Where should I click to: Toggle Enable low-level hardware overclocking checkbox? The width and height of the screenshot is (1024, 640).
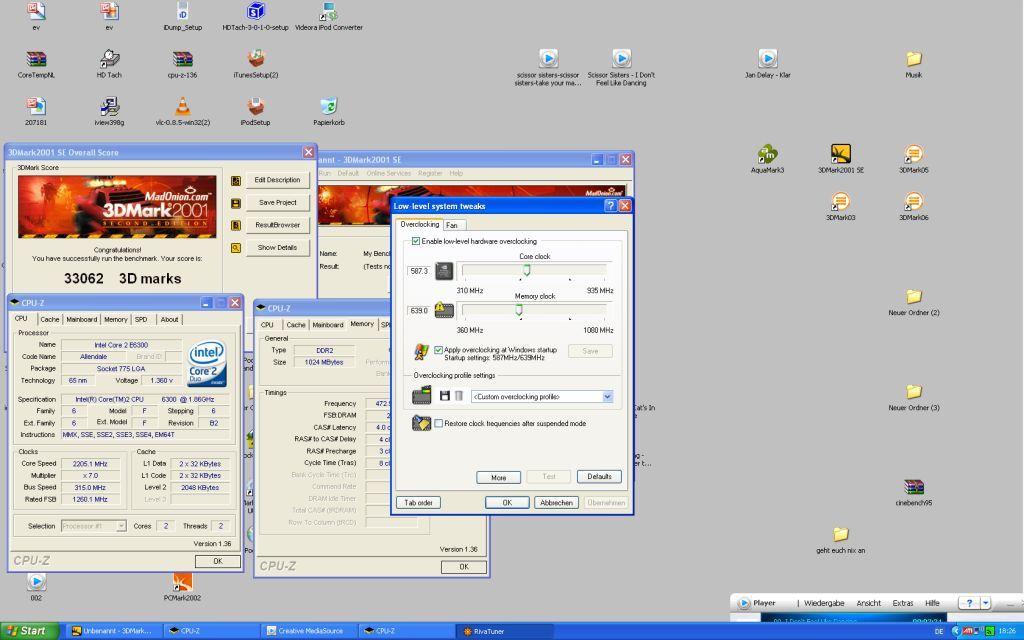416,241
